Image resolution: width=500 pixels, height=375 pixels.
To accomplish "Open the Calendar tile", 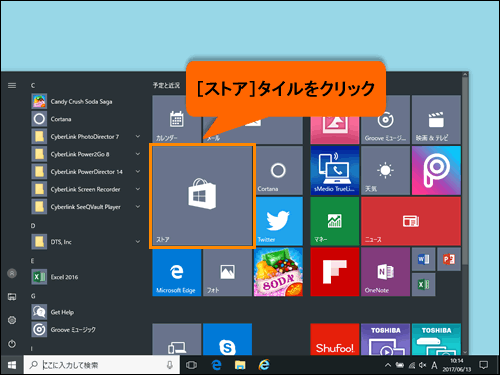I will 177,120.
